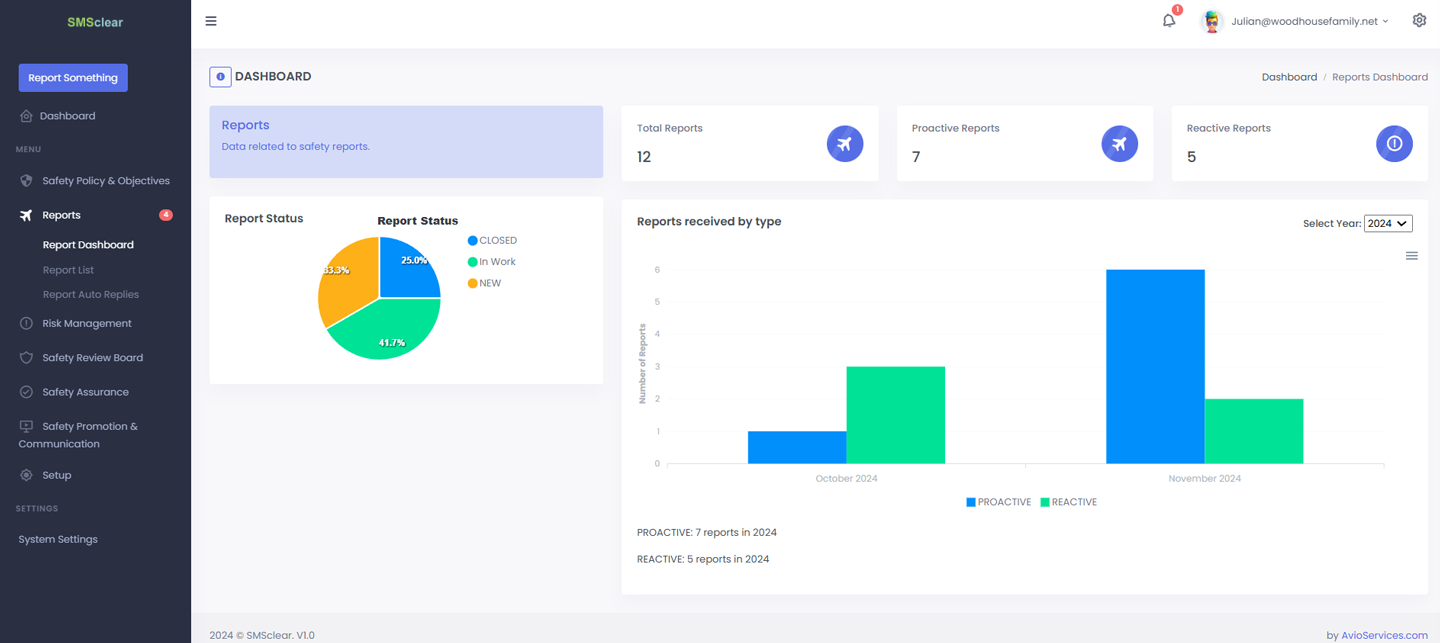This screenshot has width=1440, height=643.
Task: Click the settings gear icon in header
Action: coord(1419,21)
